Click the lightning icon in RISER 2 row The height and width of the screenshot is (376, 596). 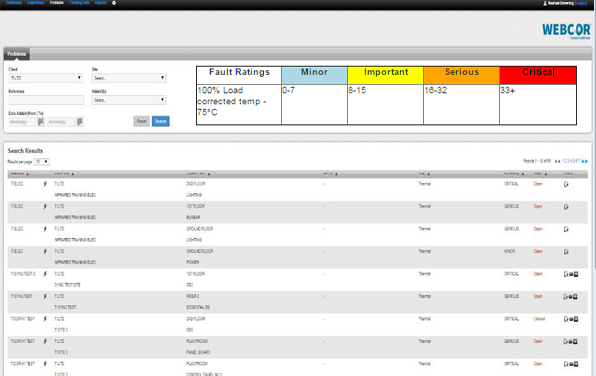pos(45,296)
